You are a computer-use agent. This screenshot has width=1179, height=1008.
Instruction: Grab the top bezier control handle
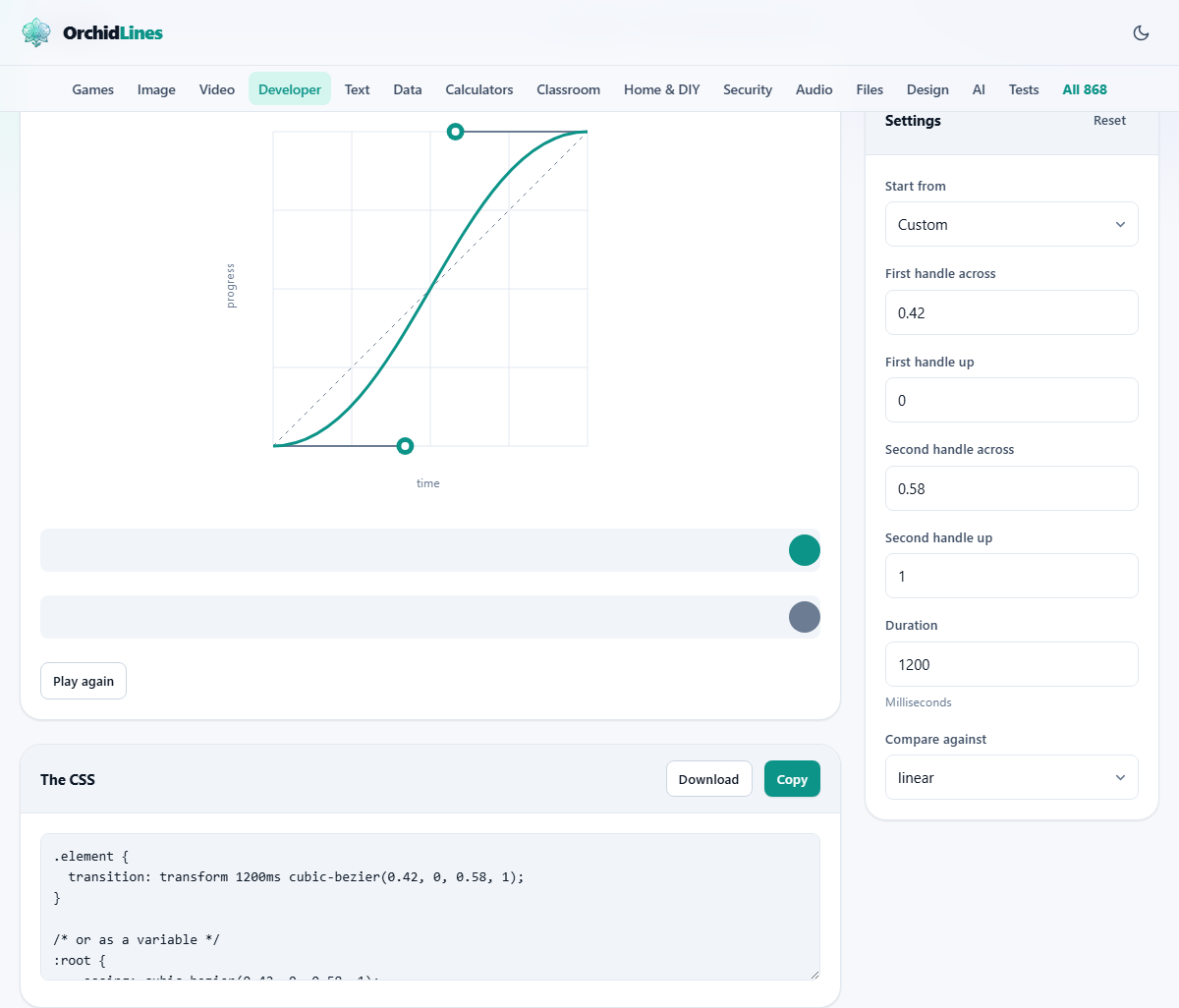[455, 132]
